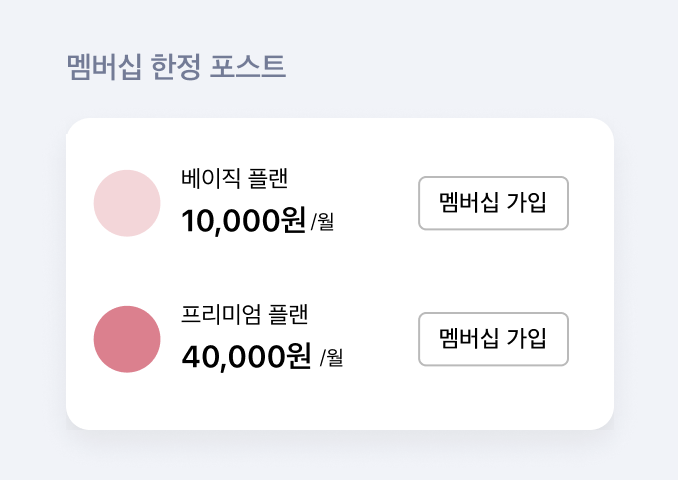Click the word 프리미엄 in the second plan
The image size is (678, 480).
pos(221,314)
